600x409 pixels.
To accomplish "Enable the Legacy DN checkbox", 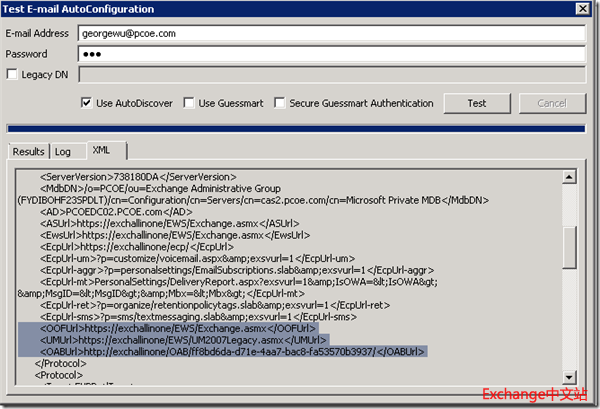I will pos(12,74).
